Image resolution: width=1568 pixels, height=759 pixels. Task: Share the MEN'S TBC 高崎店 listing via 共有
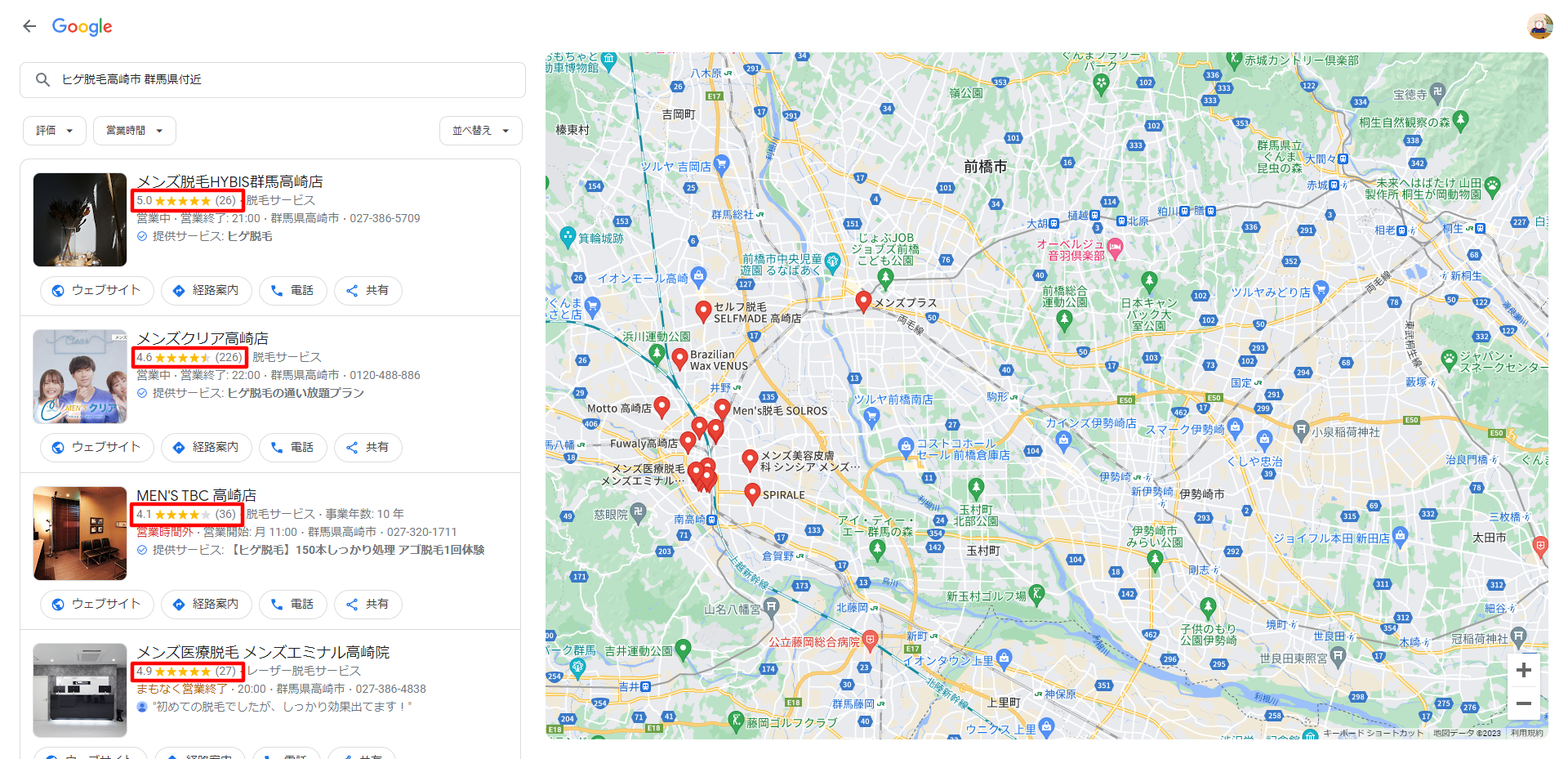point(368,604)
